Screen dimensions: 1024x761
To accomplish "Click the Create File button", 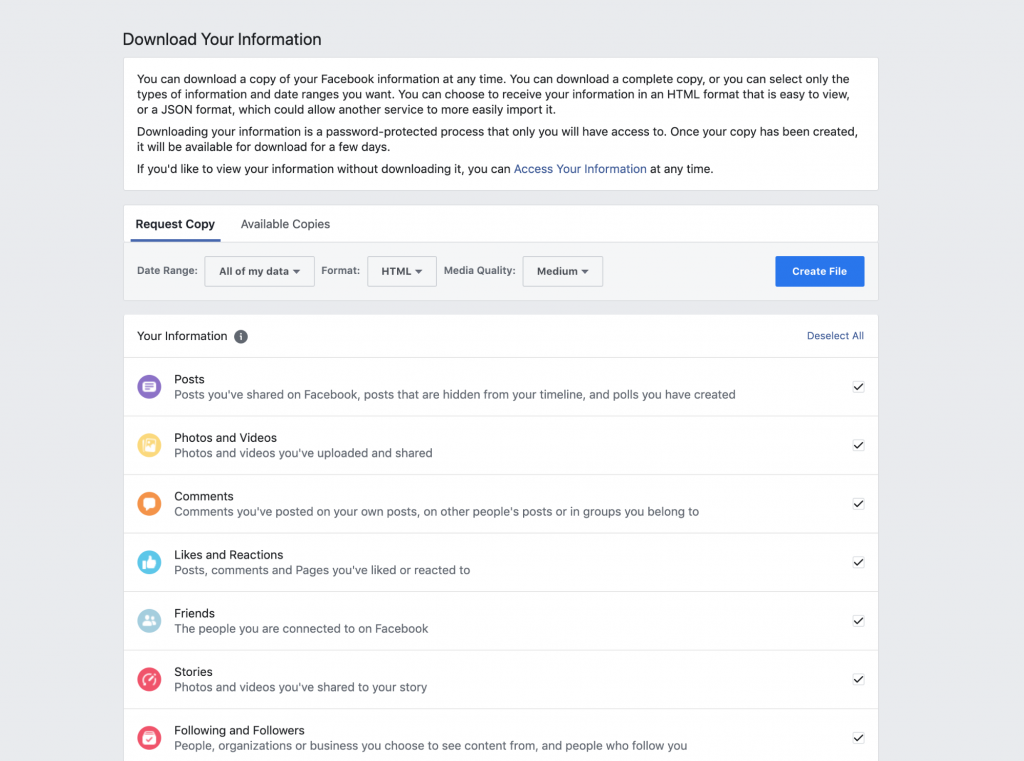I will (820, 271).
